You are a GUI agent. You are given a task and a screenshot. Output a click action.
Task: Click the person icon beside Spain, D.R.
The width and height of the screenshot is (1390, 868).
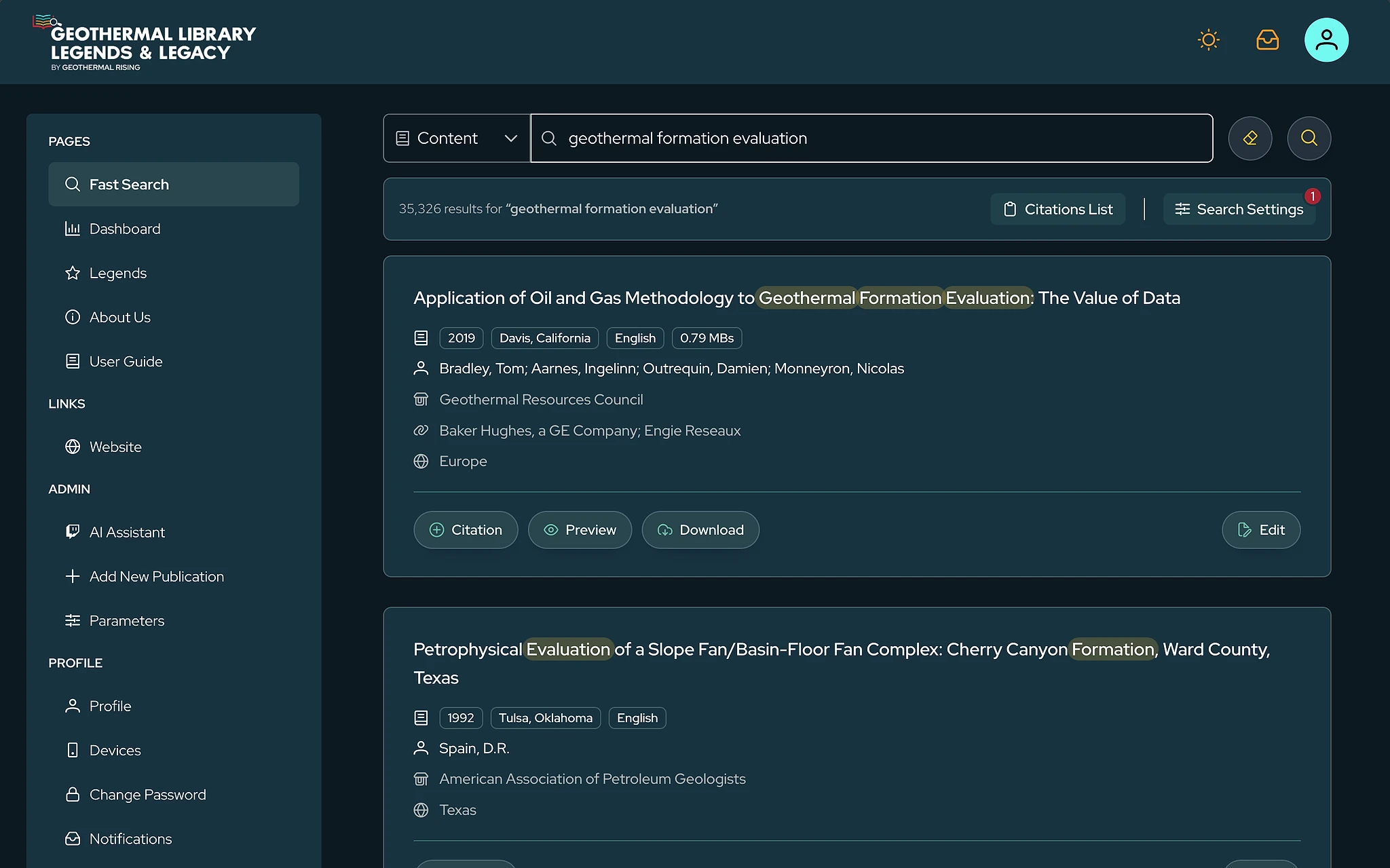pyautogui.click(x=421, y=748)
